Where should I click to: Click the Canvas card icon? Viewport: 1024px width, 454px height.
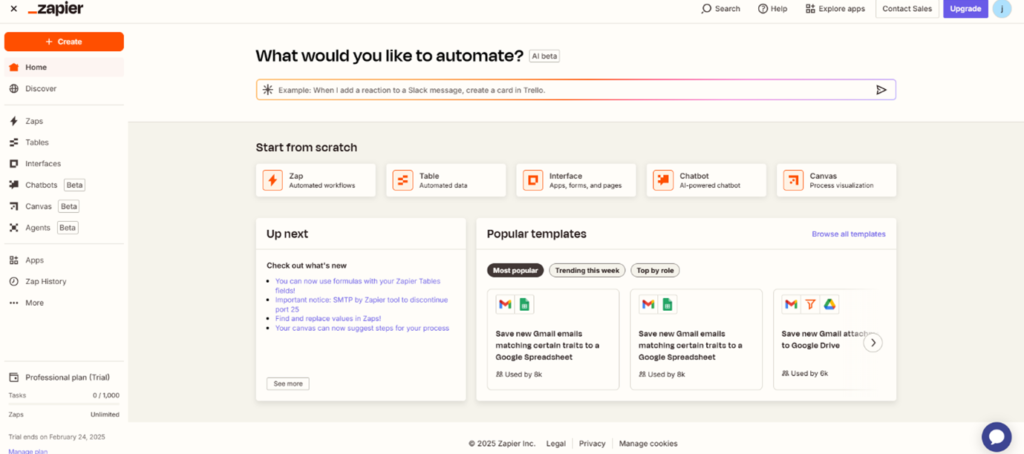(x=793, y=180)
